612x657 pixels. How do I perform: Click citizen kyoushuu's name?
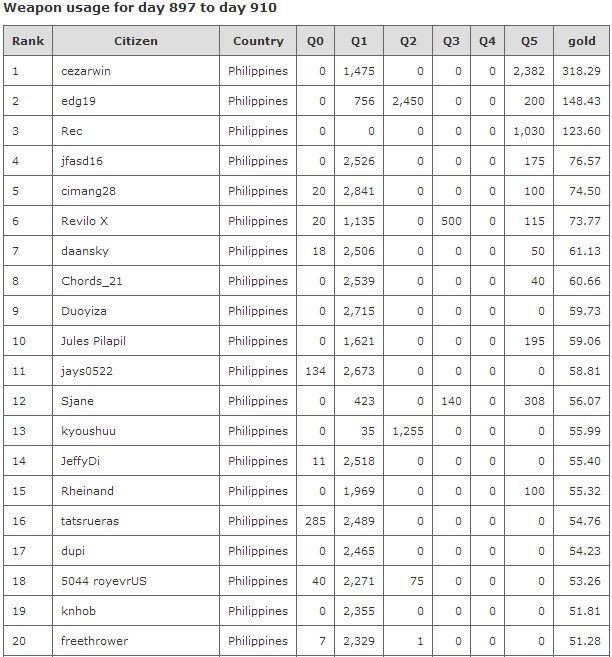click(88, 431)
